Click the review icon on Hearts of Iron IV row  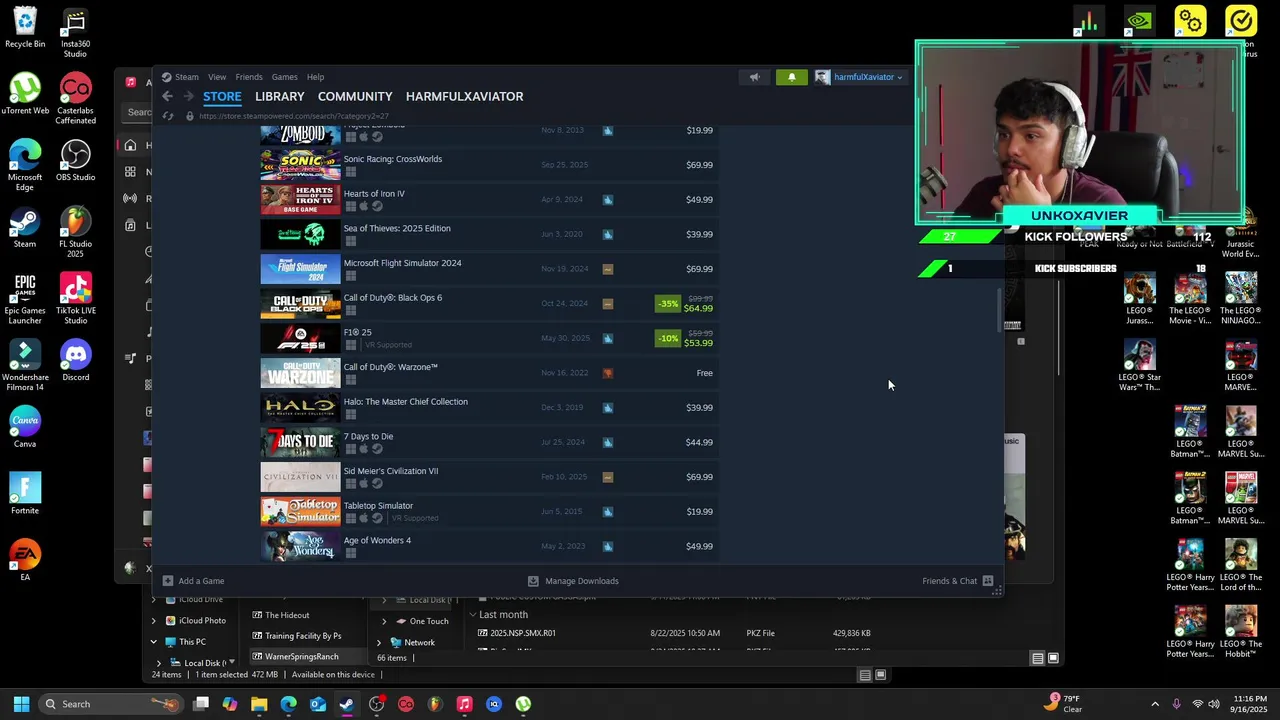pos(608,199)
